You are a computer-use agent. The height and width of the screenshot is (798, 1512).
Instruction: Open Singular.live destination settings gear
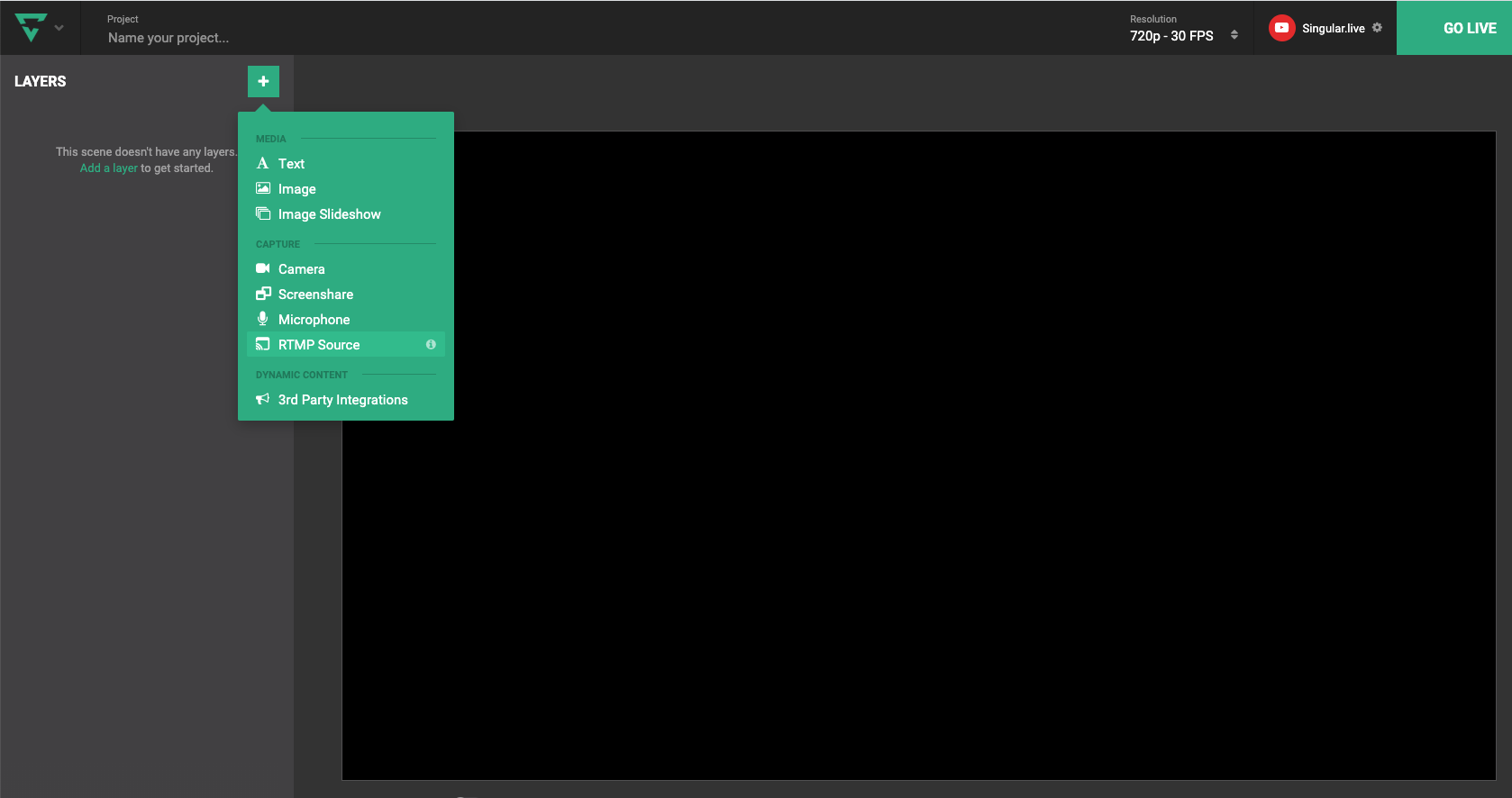pos(1377,28)
